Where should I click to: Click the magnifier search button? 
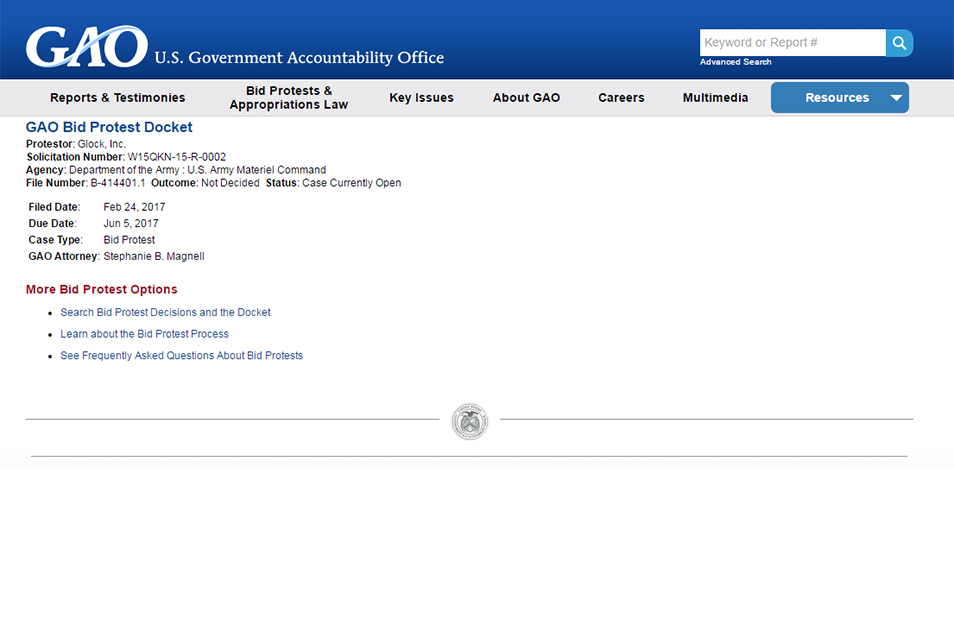(x=899, y=43)
